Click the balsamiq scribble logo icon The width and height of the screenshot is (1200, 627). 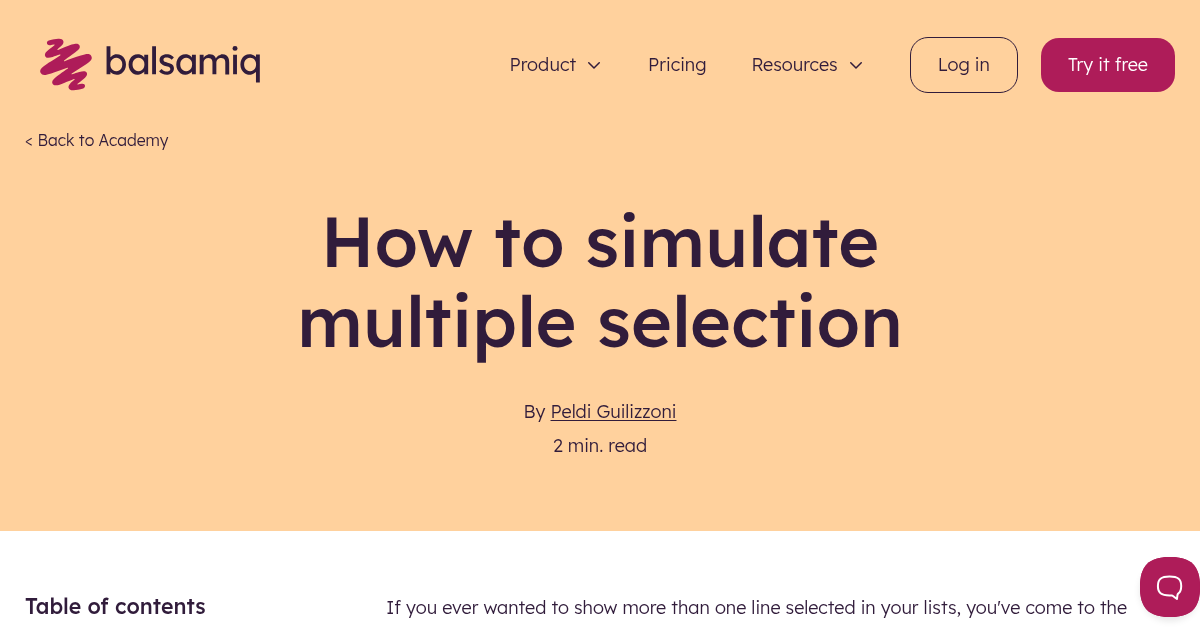click(66, 64)
